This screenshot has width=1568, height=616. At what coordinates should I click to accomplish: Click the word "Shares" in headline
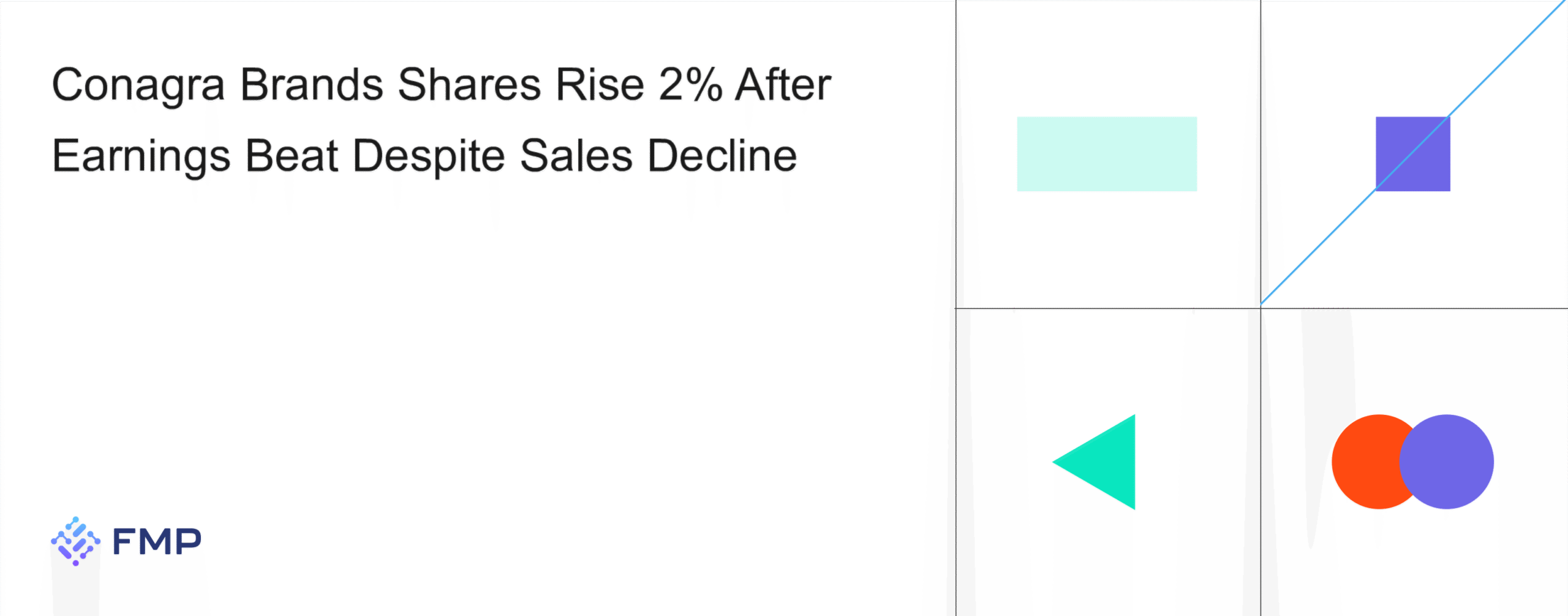pyautogui.click(x=469, y=85)
